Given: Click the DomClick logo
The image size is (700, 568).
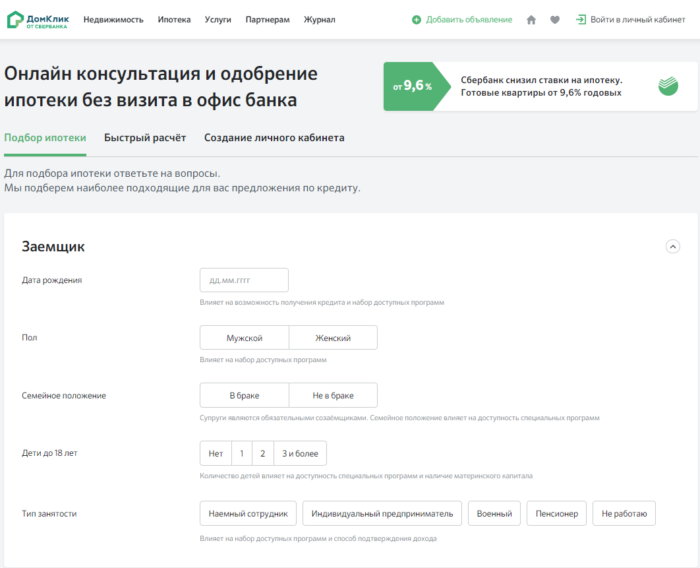Looking at the screenshot, I should click(x=38, y=20).
